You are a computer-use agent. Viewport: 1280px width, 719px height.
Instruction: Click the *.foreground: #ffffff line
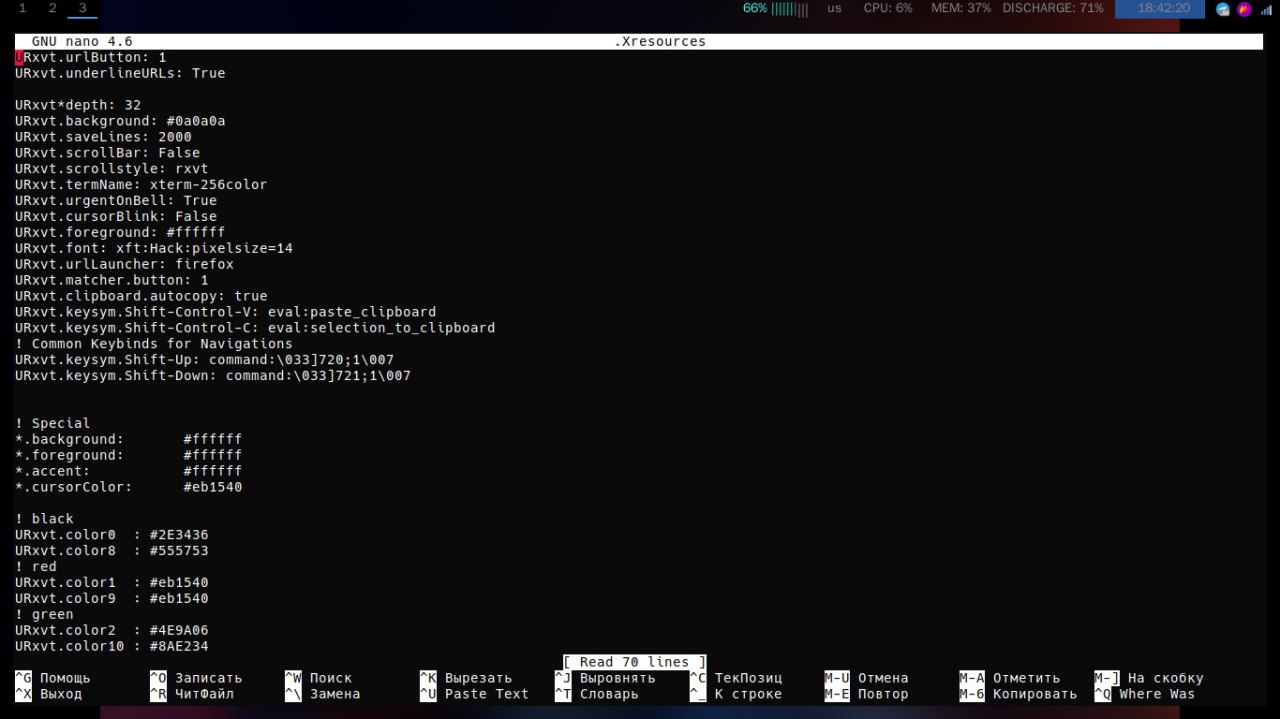[129, 455]
